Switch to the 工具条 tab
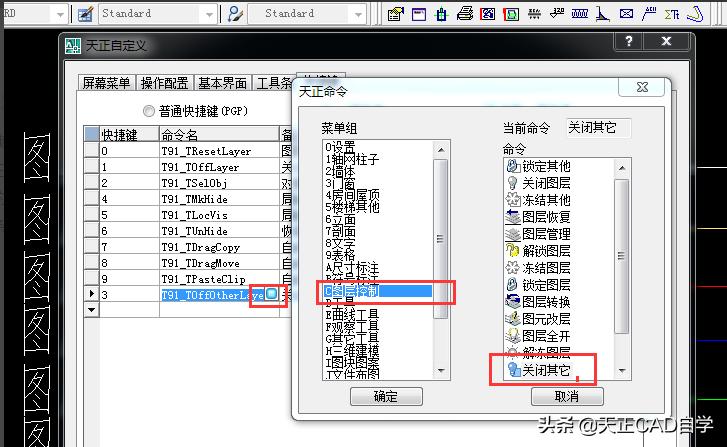Viewport: 727px width, 447px height. [273, 83]
